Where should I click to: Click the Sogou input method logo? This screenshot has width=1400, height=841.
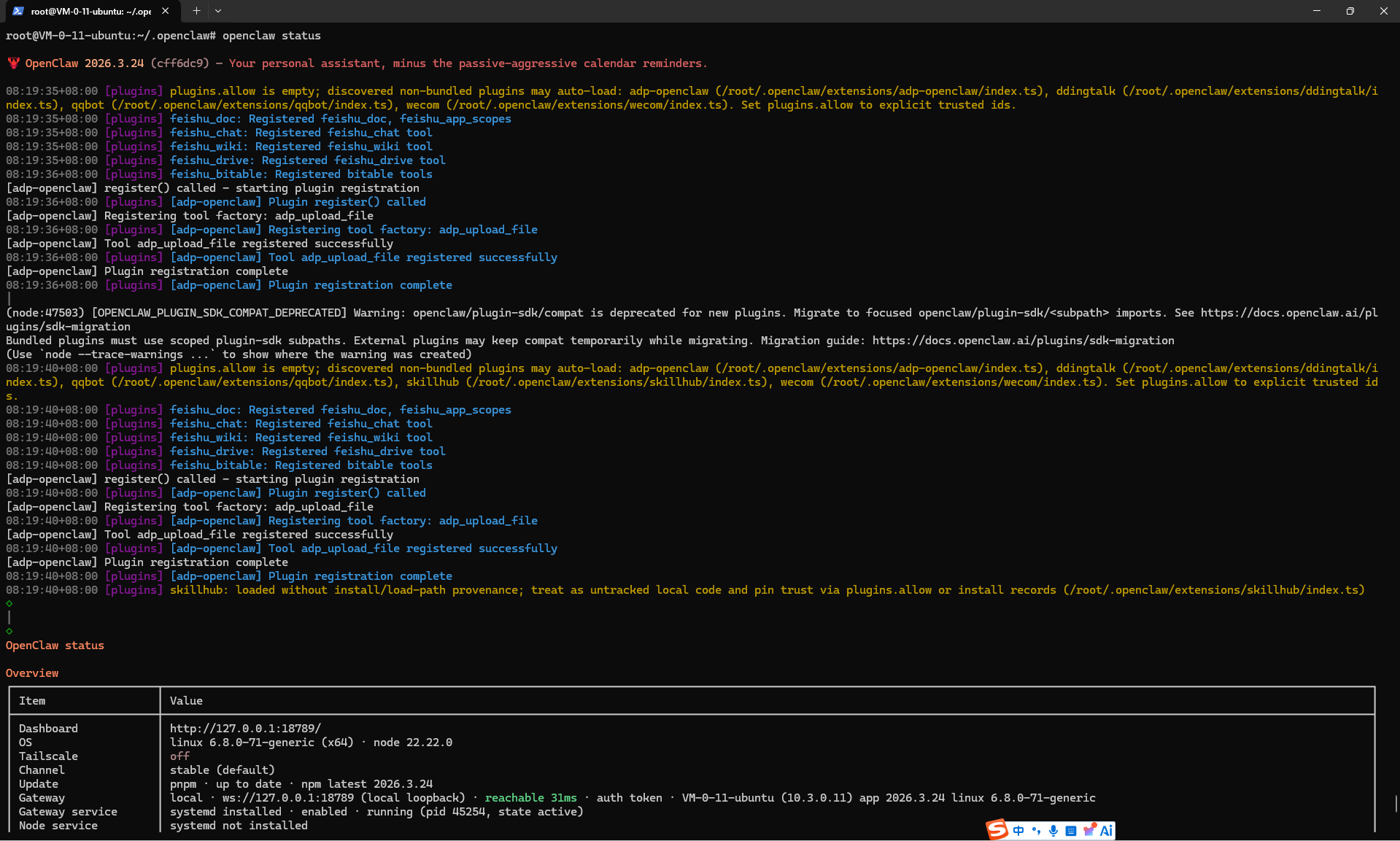(x=997, y=830)
